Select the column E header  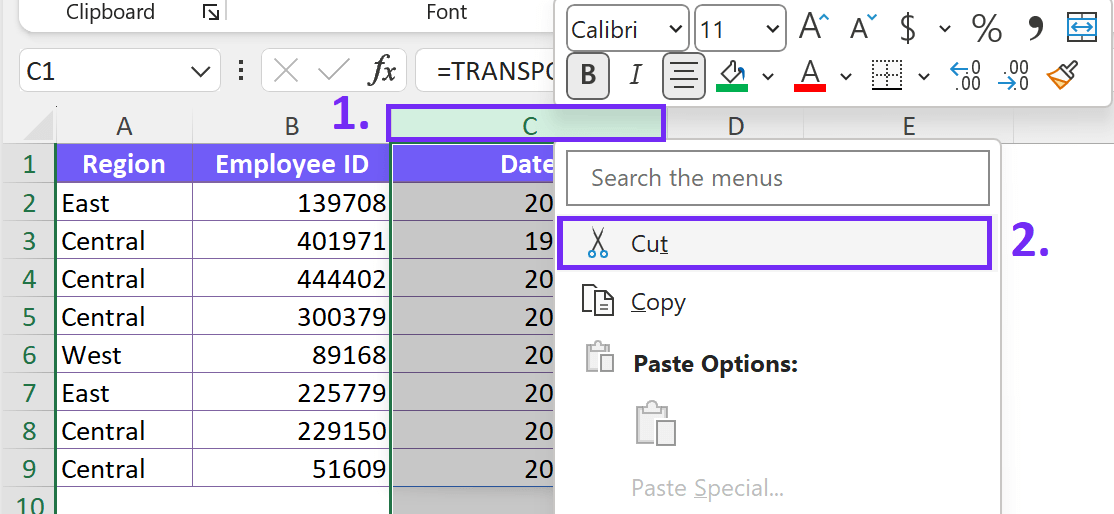pyautogui.click(x=908, y=126)
